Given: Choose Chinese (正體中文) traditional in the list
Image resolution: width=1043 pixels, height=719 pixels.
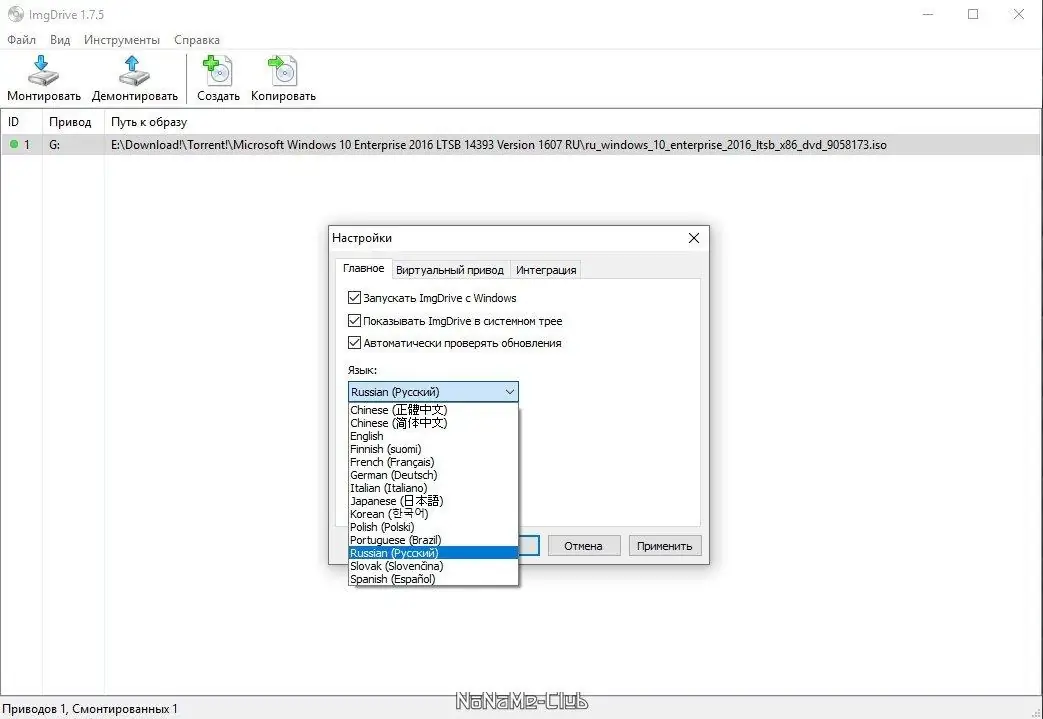Looking at the screenshot, I should (x=433, y=410).
